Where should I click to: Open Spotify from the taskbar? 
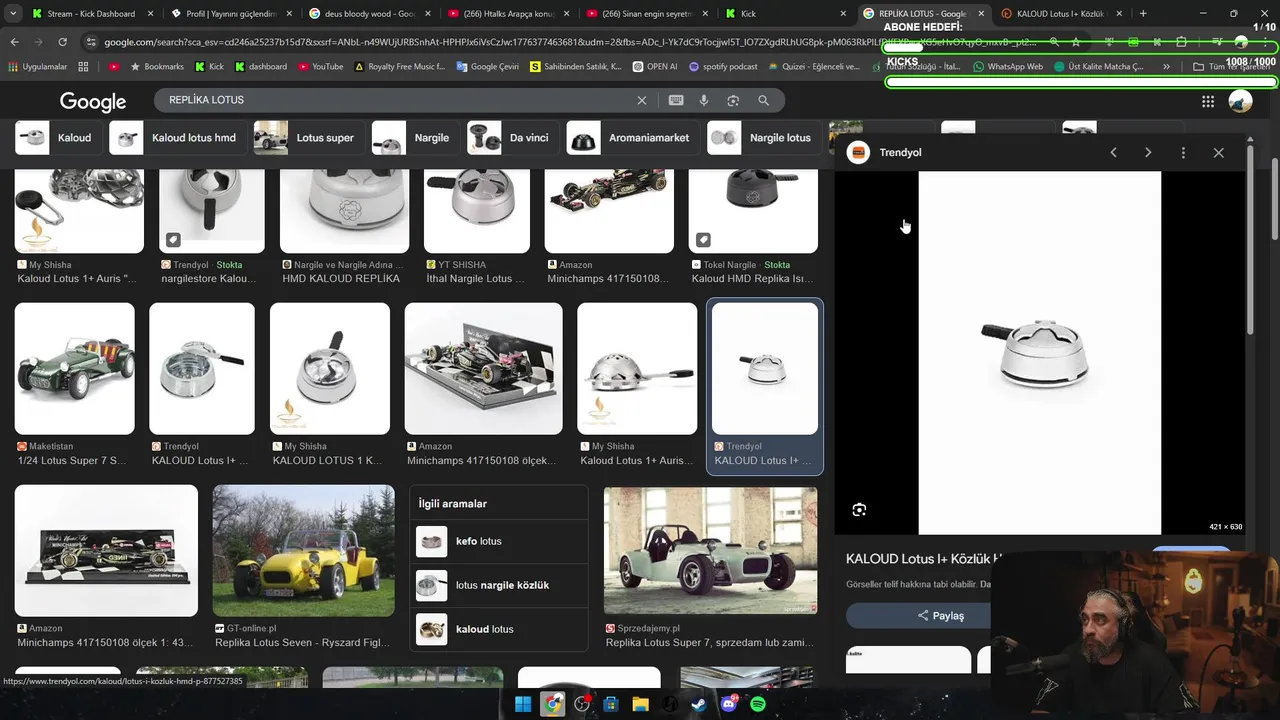758,704
